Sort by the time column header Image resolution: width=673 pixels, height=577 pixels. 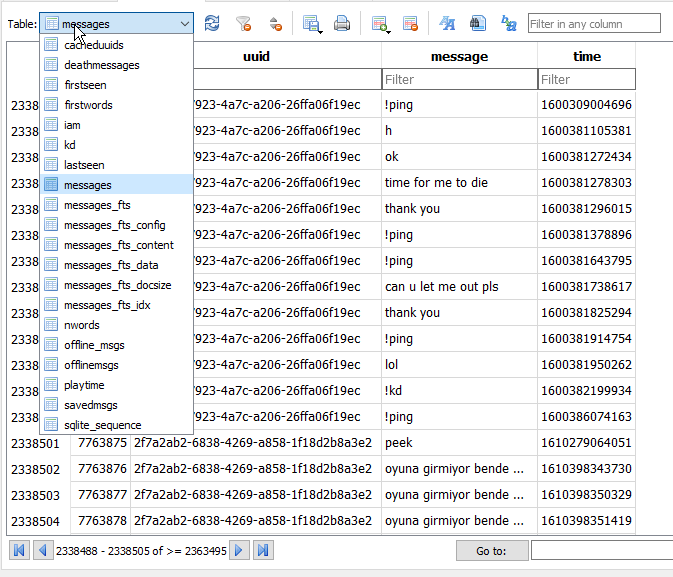click(x=586, y=57)
